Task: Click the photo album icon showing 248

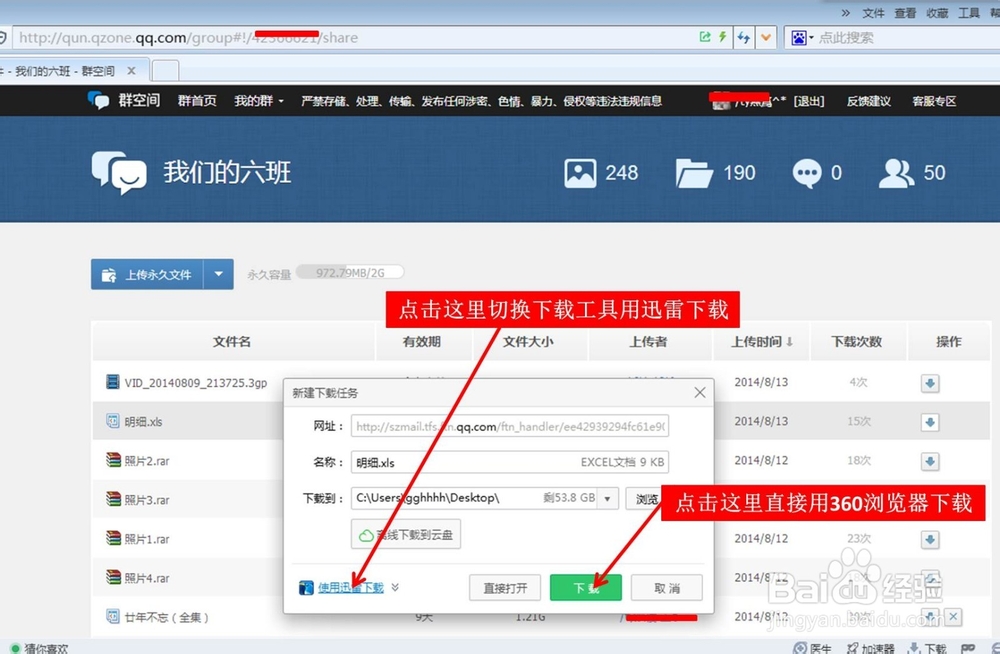Action: [x=580, y=173]
